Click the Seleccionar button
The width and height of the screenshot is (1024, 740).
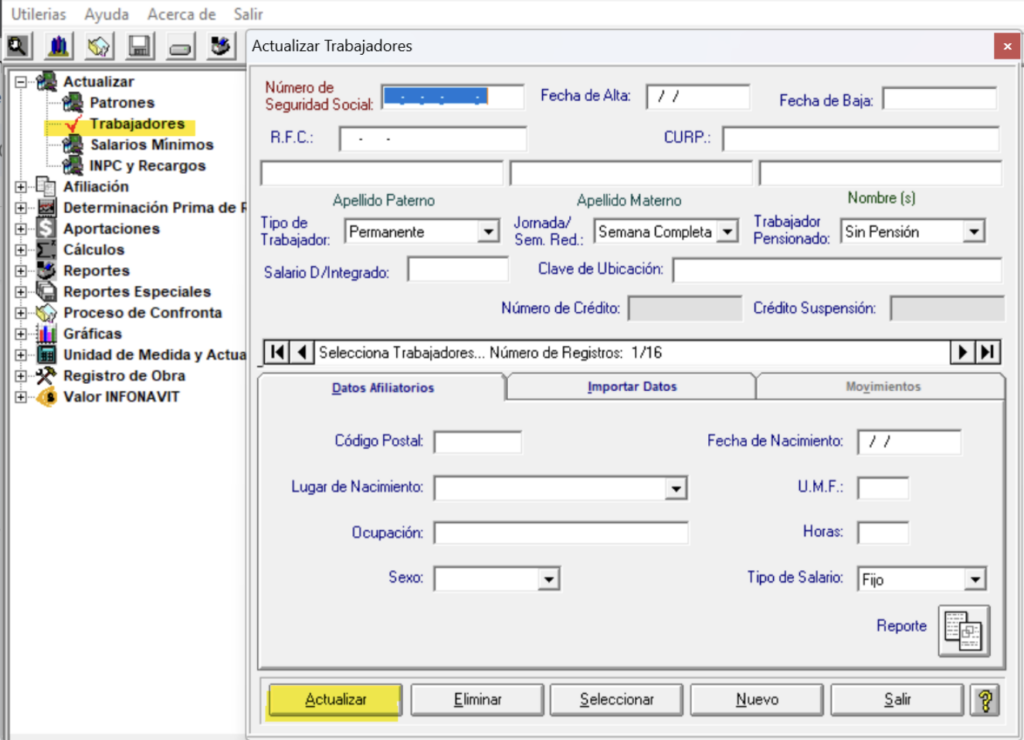[x=616, y=700]
